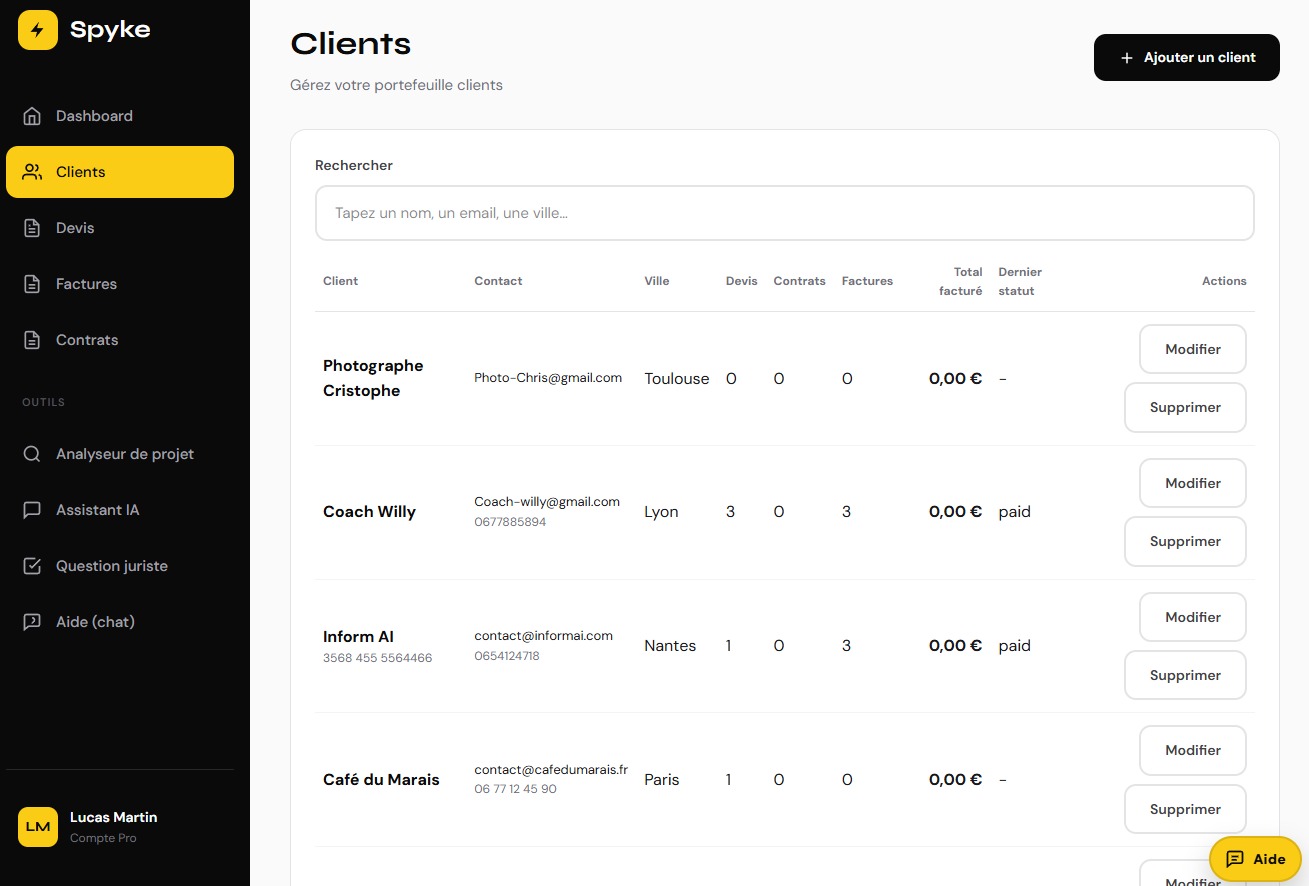Open the Assistant IA tool
Image resolution: width=1309 pixels, height=886 pixels.
coord(97,510)
